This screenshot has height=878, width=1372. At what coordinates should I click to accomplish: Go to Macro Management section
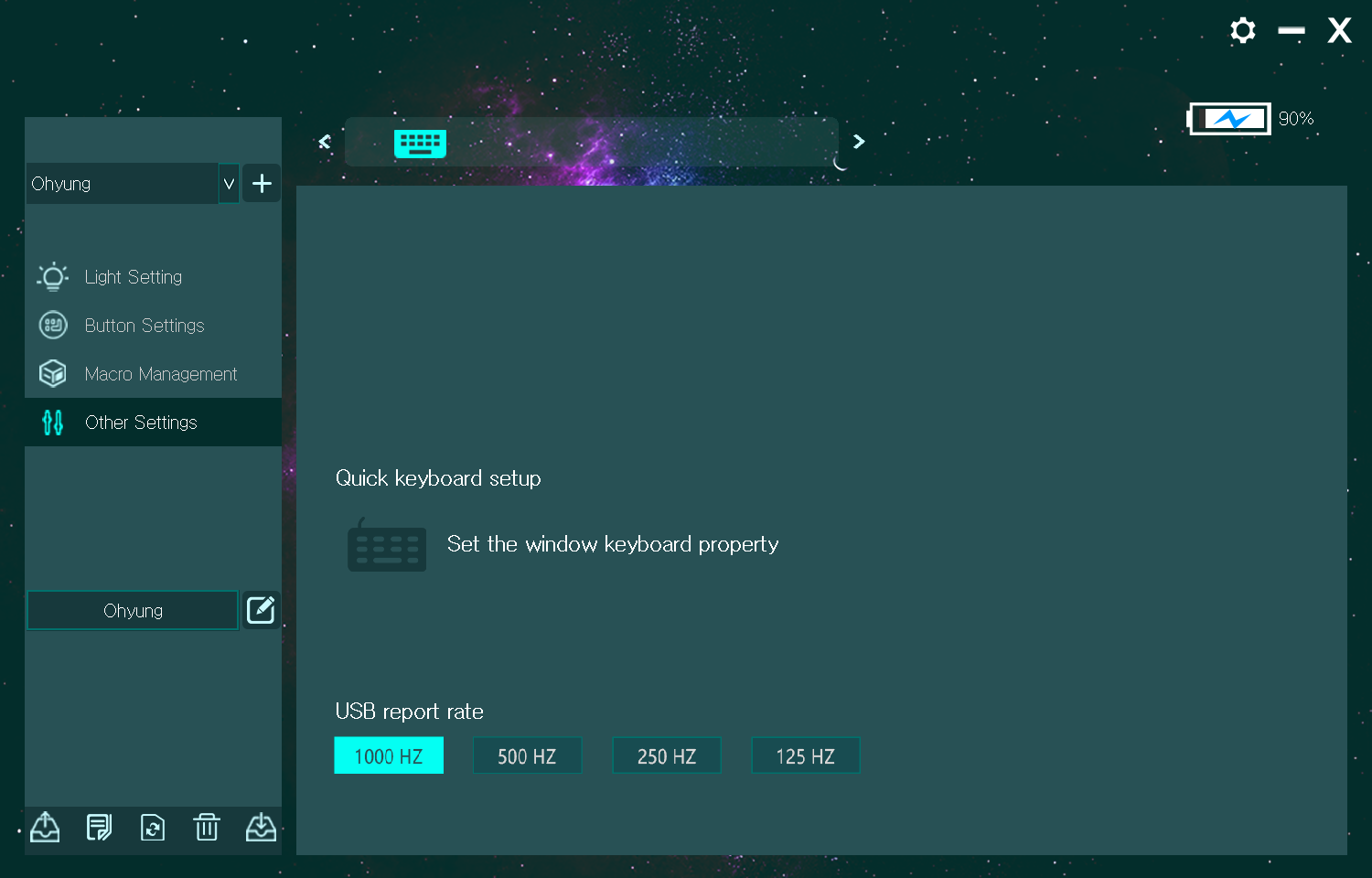[160, 374]
